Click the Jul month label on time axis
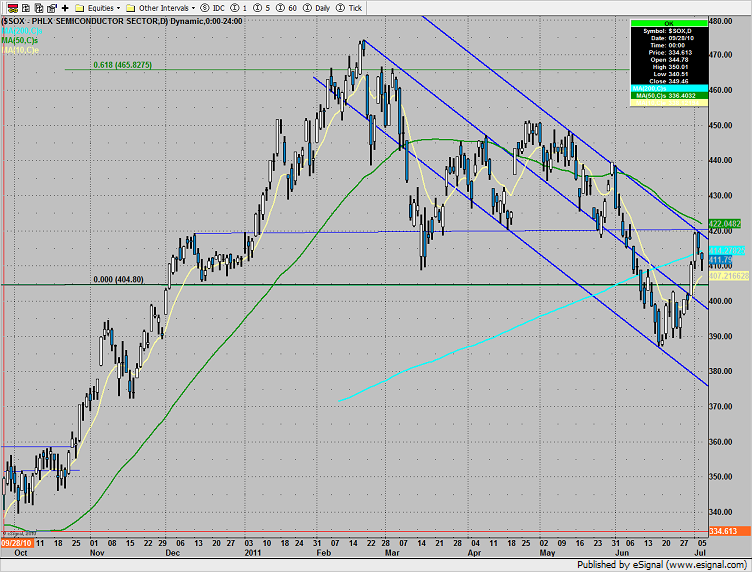The width and height of the screenshot is (752, 572). coord(700,553)
